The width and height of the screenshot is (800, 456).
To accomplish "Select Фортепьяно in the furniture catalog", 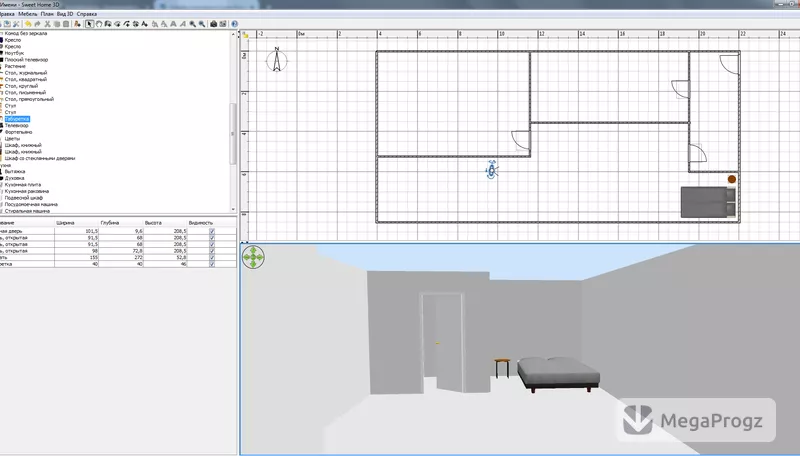I will point(18,132).
